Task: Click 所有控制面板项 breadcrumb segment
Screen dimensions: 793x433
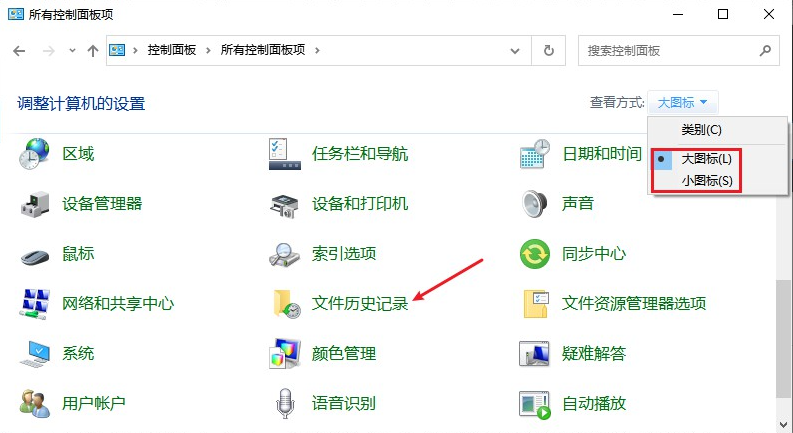Action: pos(263,50)
